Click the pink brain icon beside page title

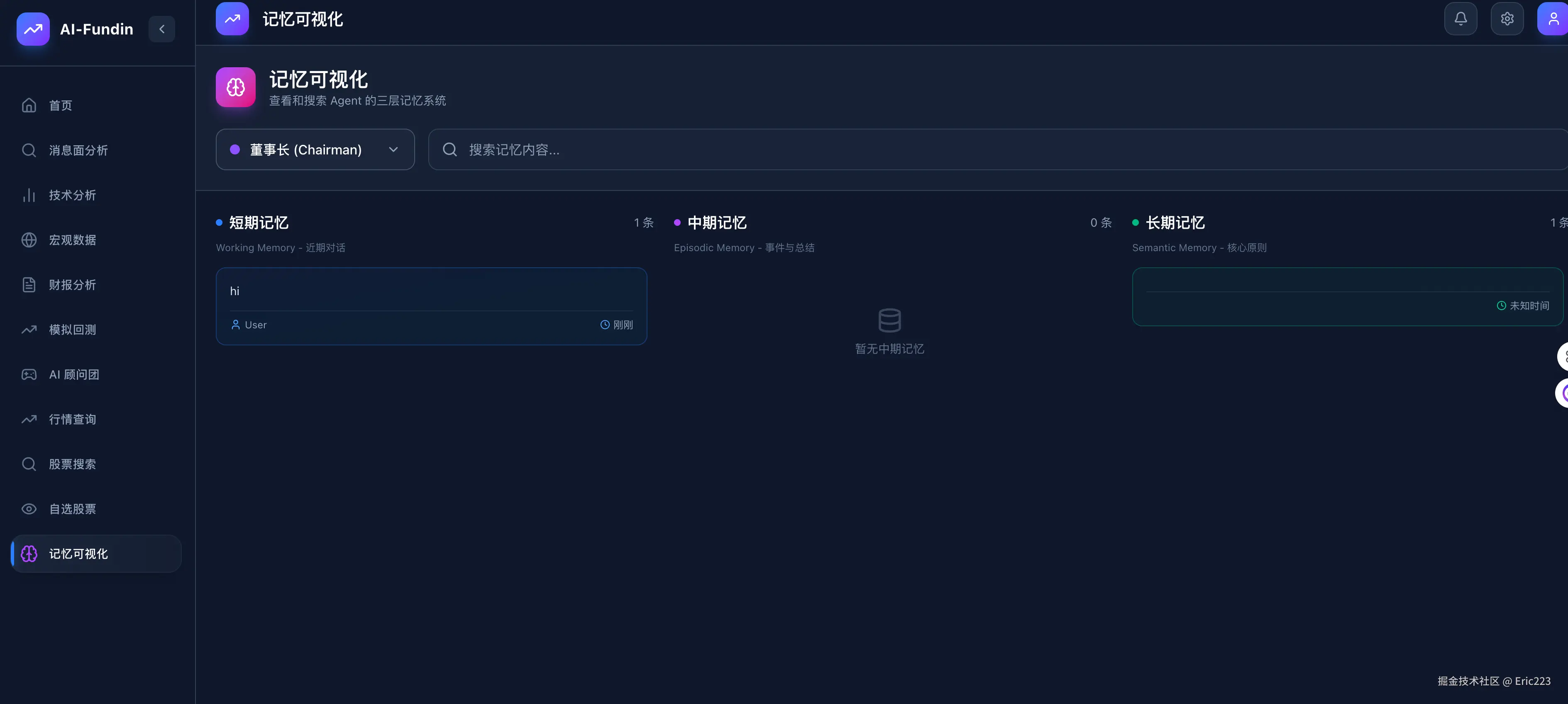(x=236, y=87)
